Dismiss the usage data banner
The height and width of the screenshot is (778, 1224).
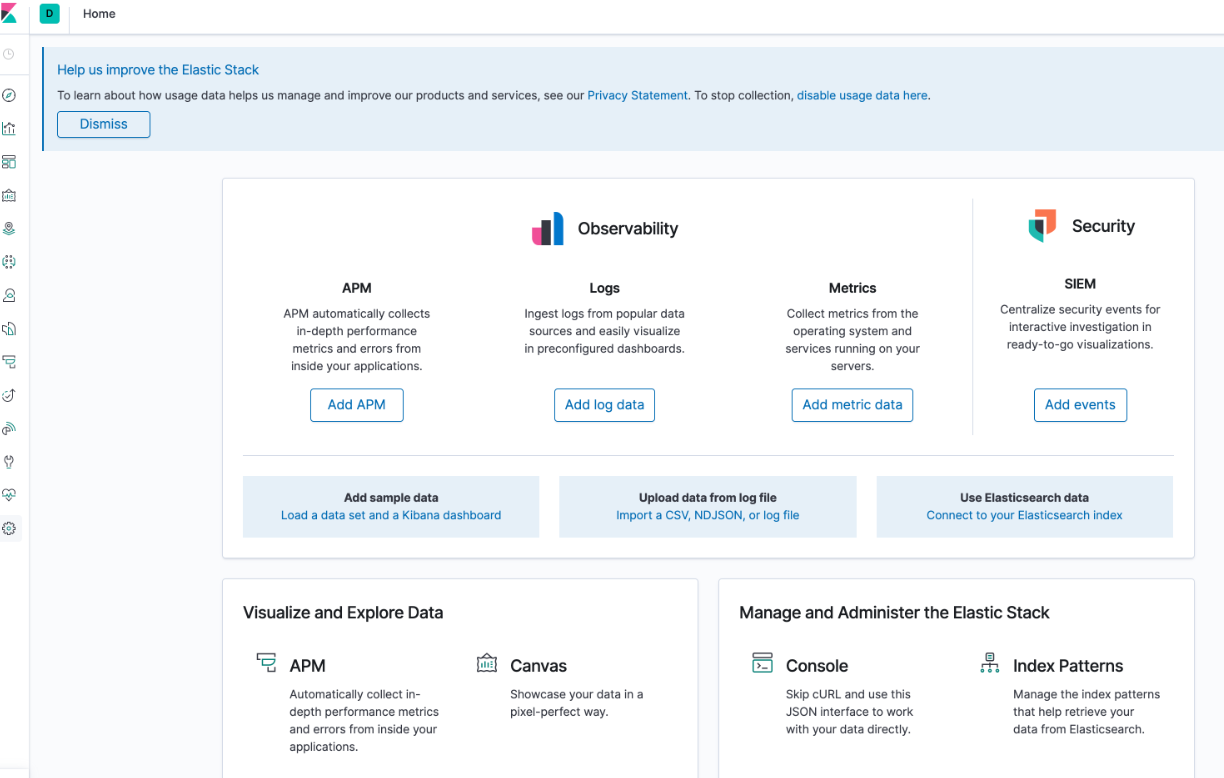pos(104,124)
